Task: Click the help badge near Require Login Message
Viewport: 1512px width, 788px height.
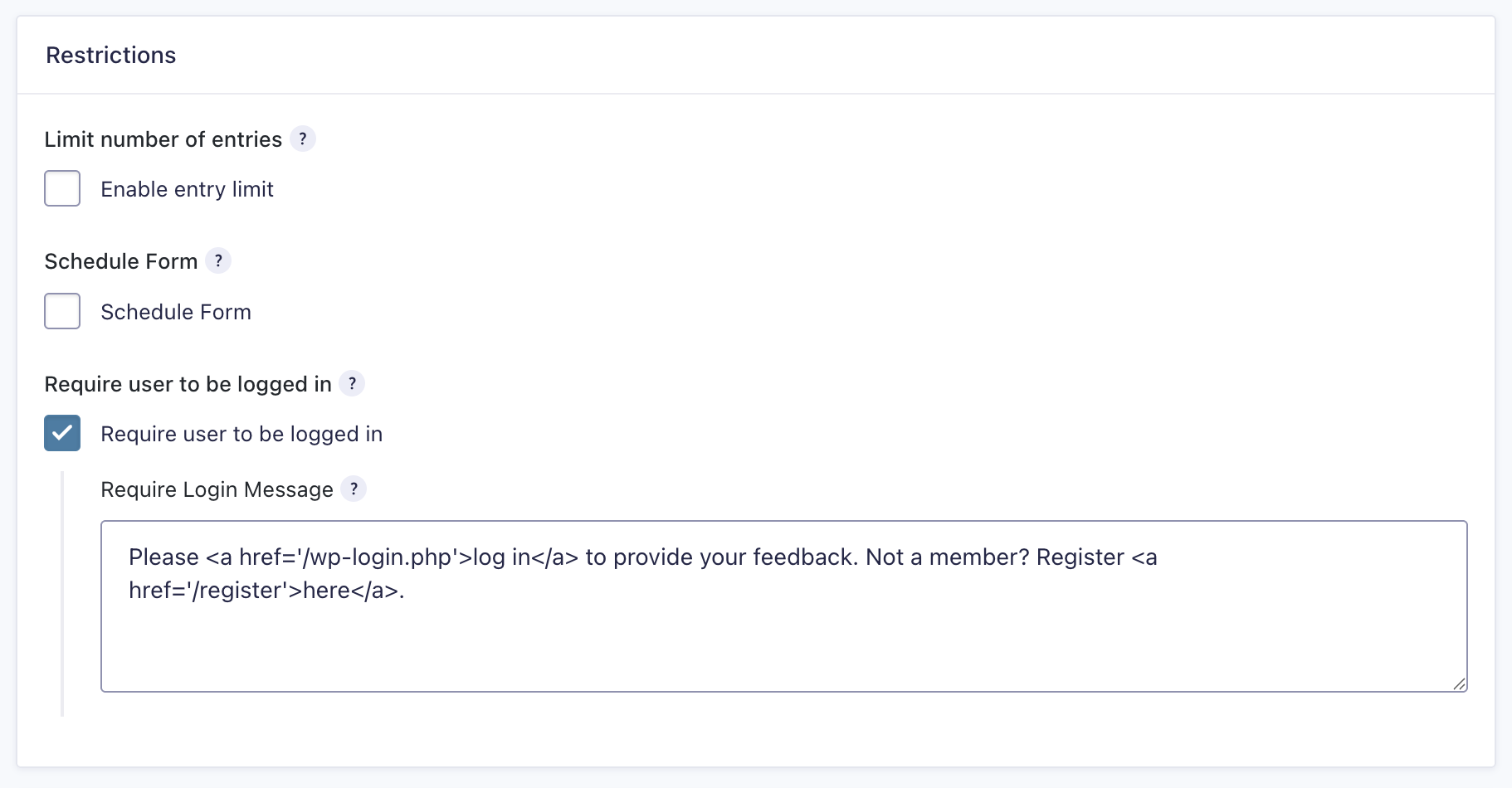Action: pos(354,489)
